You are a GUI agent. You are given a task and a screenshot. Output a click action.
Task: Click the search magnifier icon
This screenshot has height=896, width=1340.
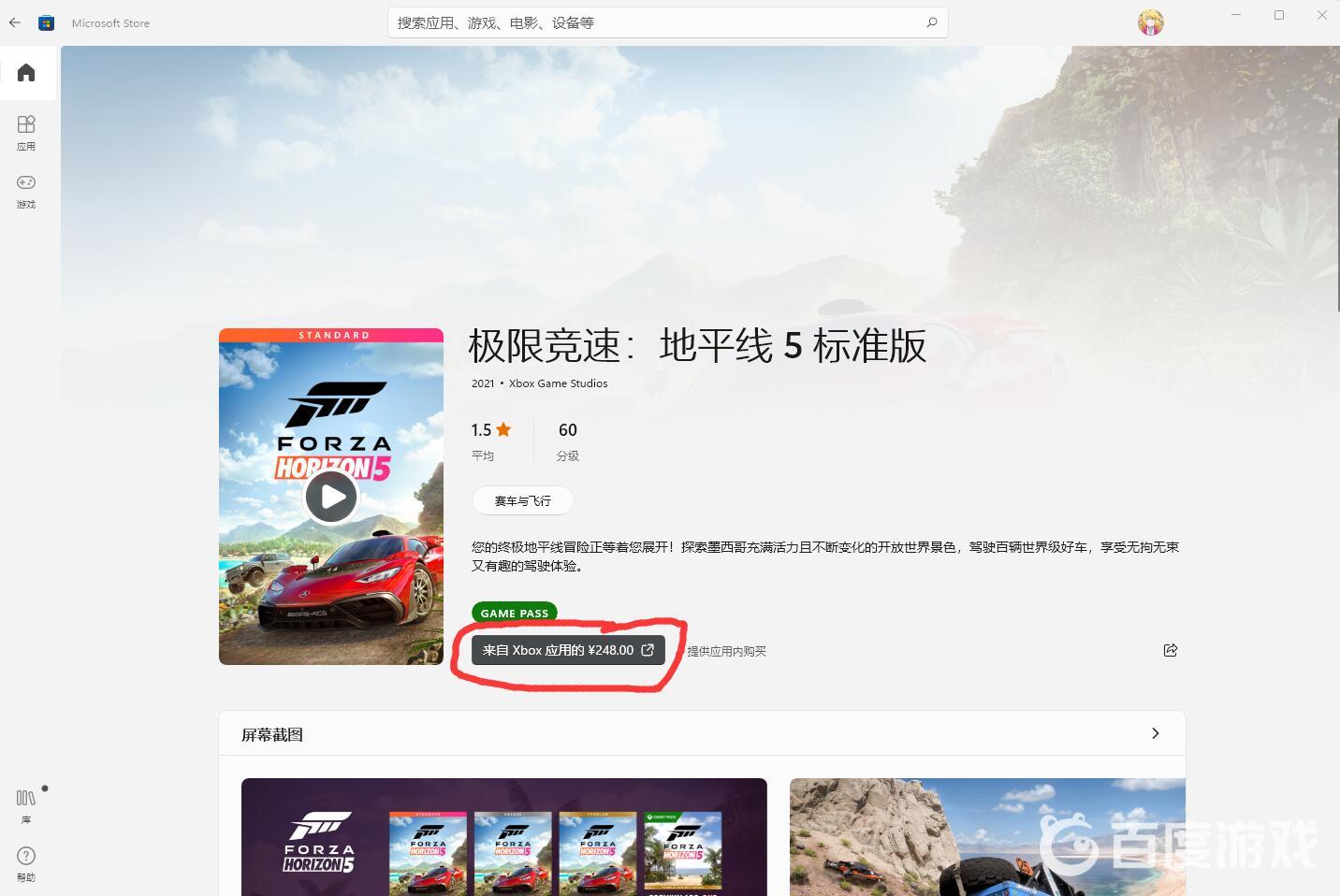pos(931,22)
